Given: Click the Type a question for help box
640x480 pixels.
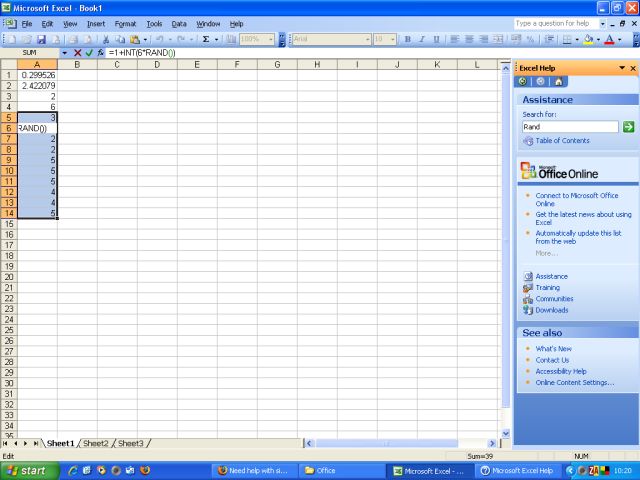Looking at the screenshot, I should pyautogui.click(x=556, y=24).
